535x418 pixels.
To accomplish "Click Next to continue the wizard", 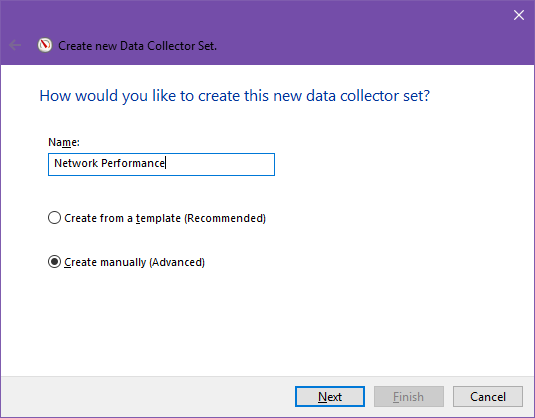I will 330,397.
